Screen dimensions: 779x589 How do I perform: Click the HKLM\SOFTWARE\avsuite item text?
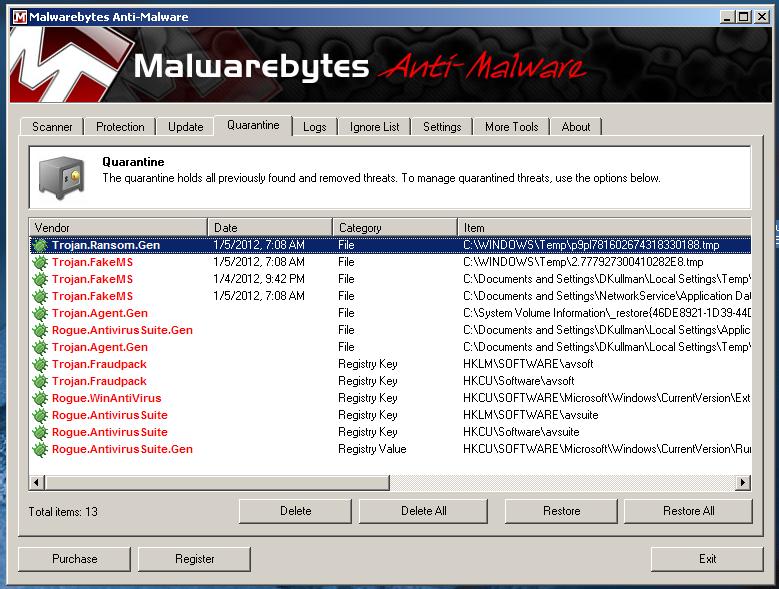tap(531, 415)
